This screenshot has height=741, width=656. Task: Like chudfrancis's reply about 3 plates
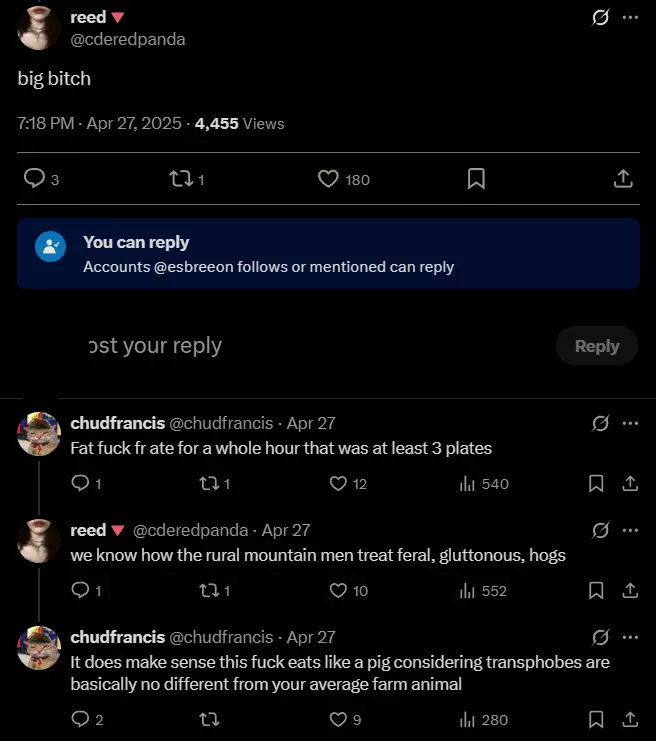pyautogui.click(x=337, y=484)
